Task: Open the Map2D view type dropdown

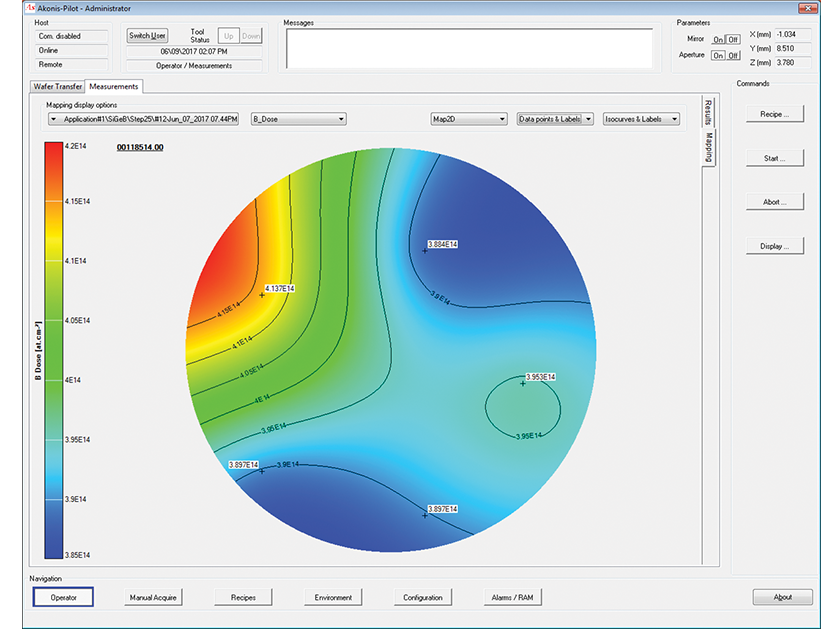Action: 500,118
